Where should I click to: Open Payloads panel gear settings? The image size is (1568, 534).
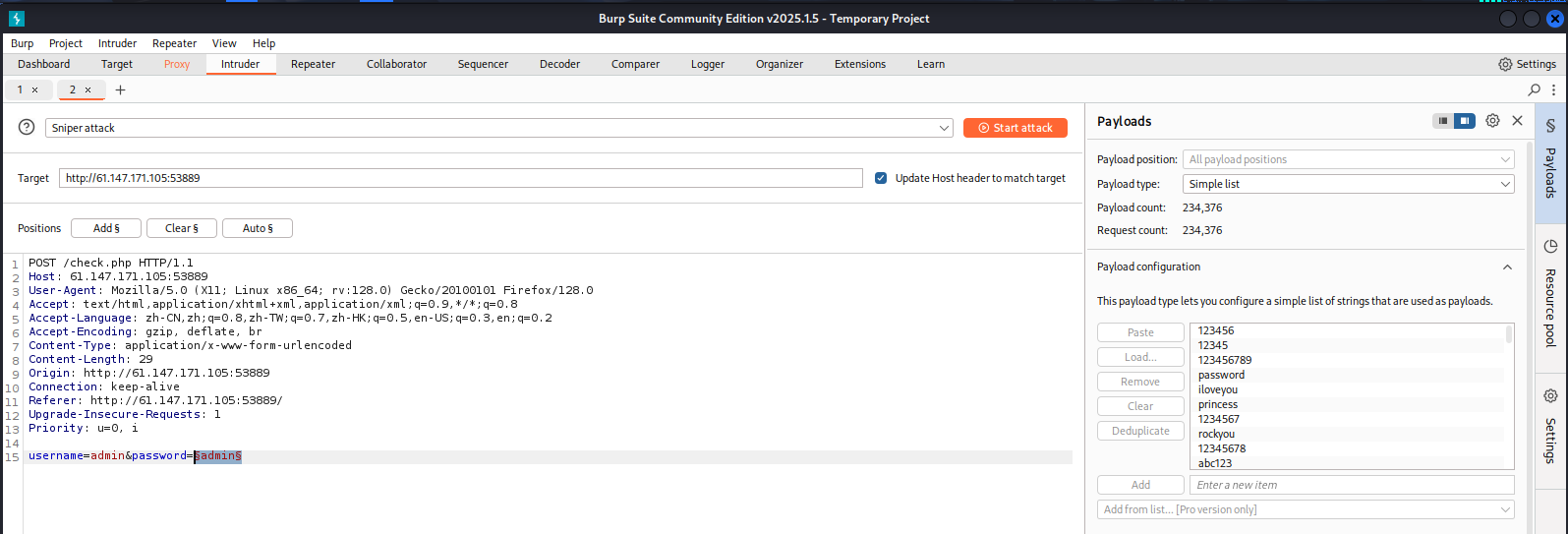coord(1492,121)
